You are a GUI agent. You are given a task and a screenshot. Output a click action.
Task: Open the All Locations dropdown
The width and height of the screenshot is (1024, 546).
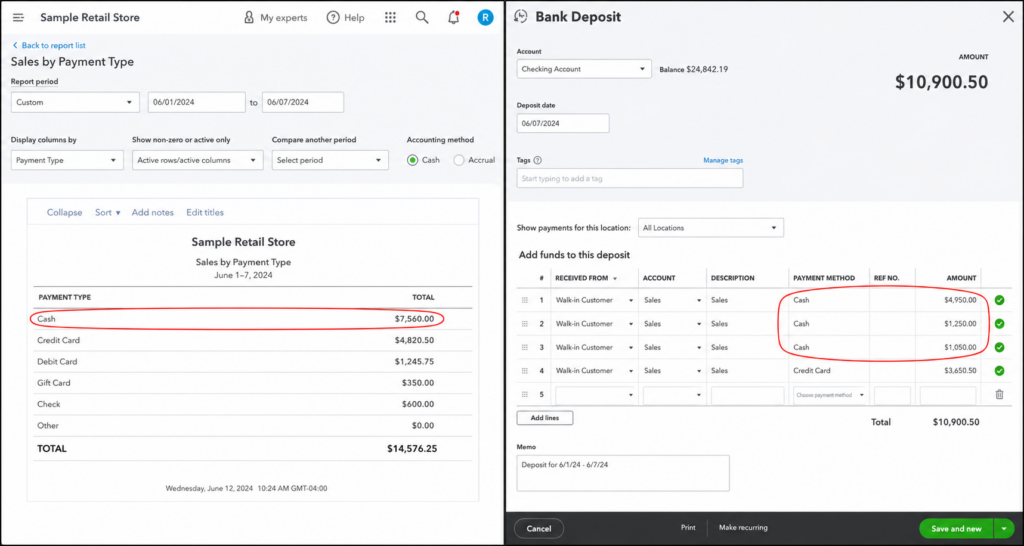(x=711, y=228)
